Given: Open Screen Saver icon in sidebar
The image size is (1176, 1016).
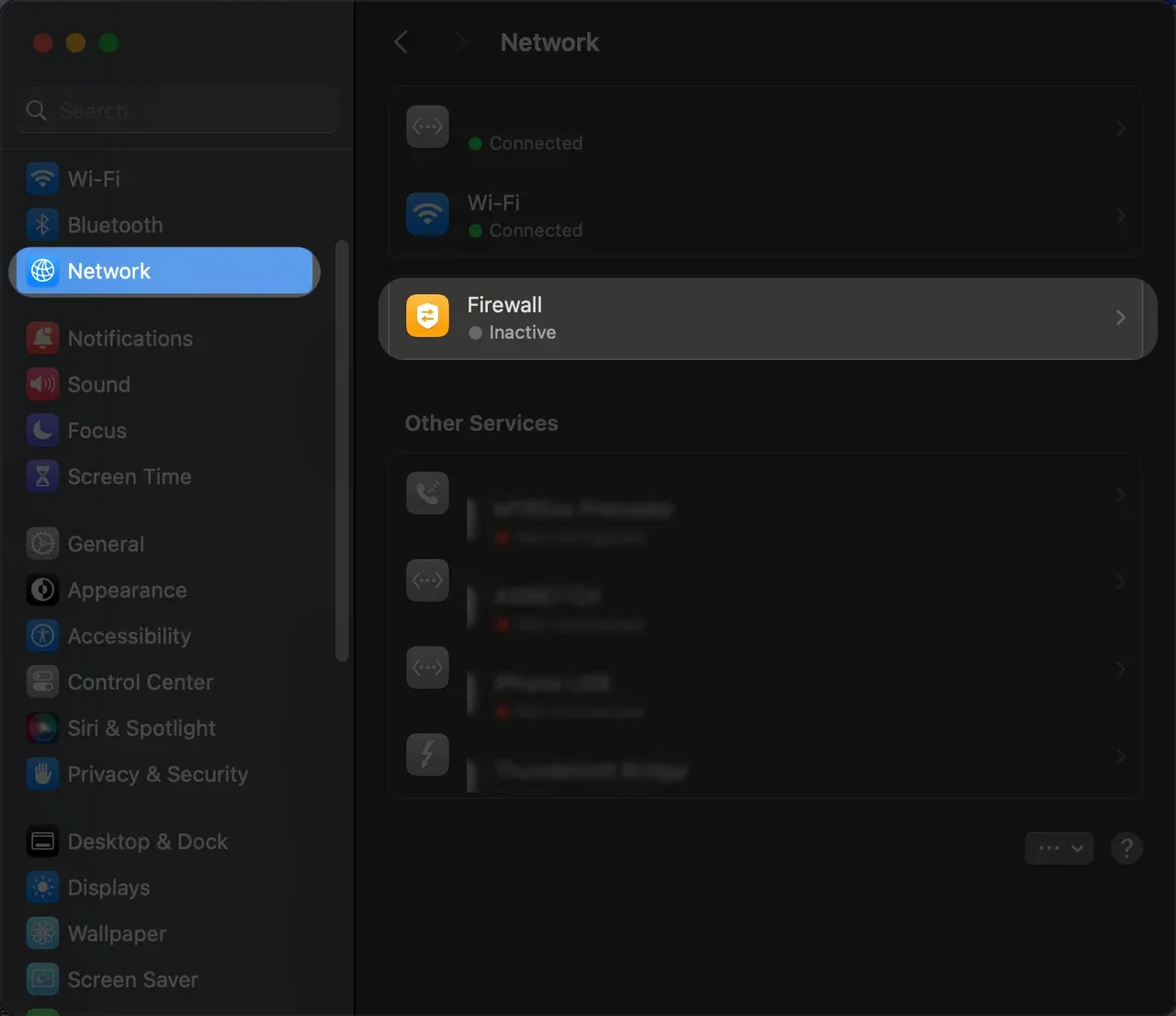Looking at the screenshot, I should 42,979.
